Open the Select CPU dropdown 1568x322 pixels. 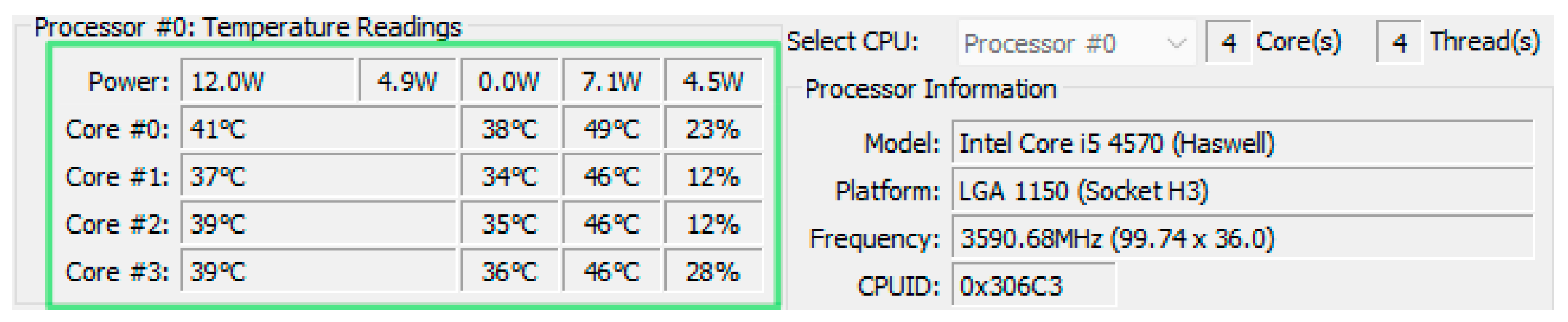coord(1076,43)
